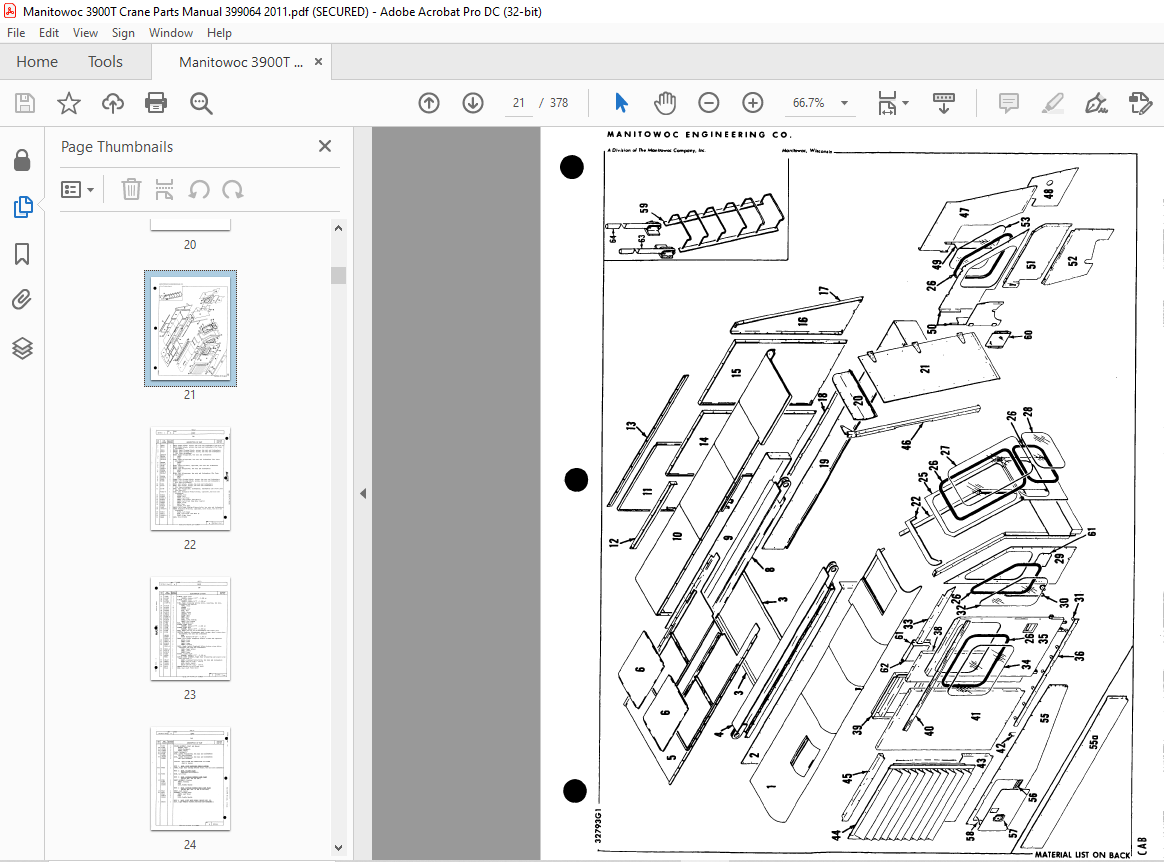Screen dimensions: 1164x862
Task: Open the Sign document tool
Action: [1096, 103]
